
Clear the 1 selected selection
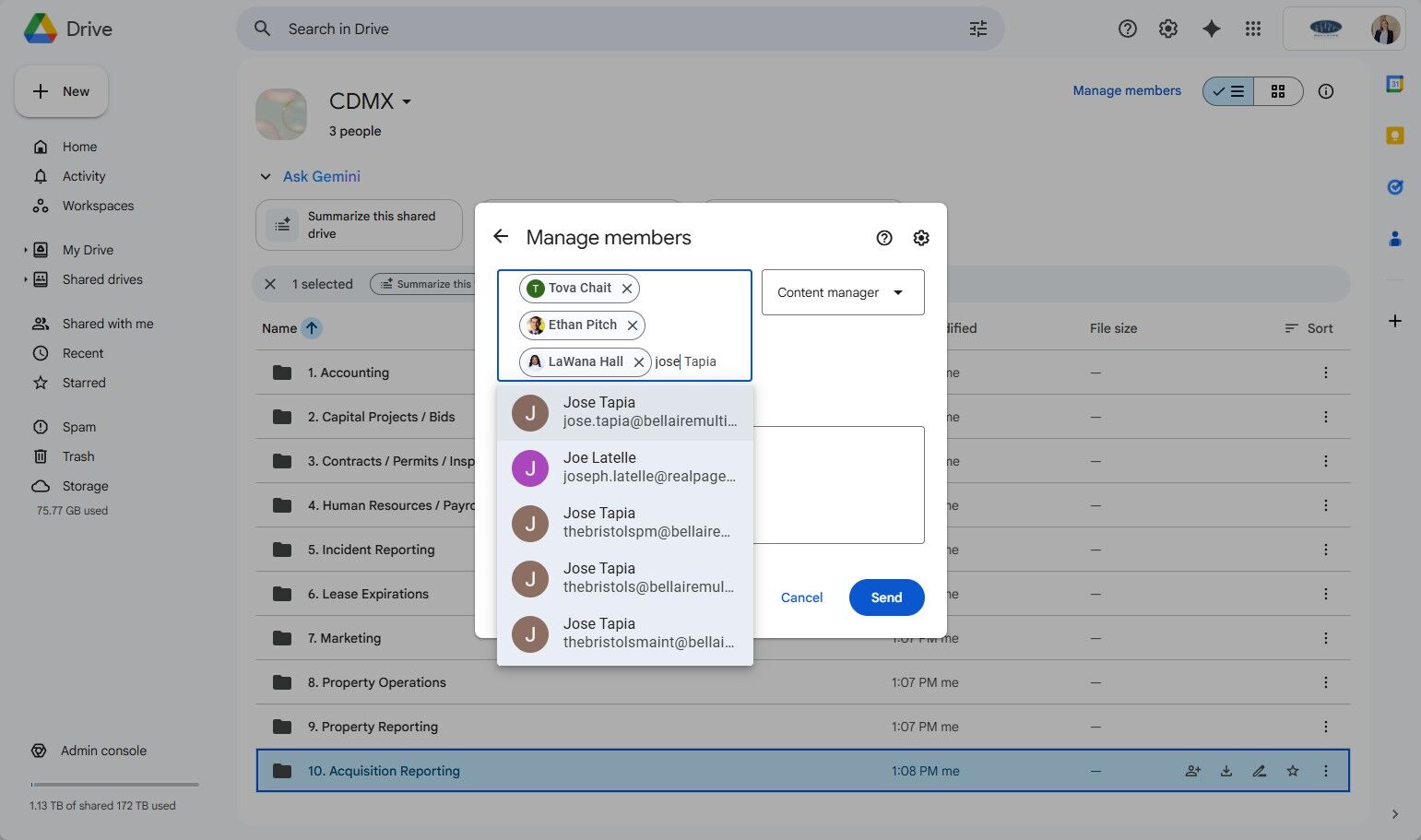point(270,284)
